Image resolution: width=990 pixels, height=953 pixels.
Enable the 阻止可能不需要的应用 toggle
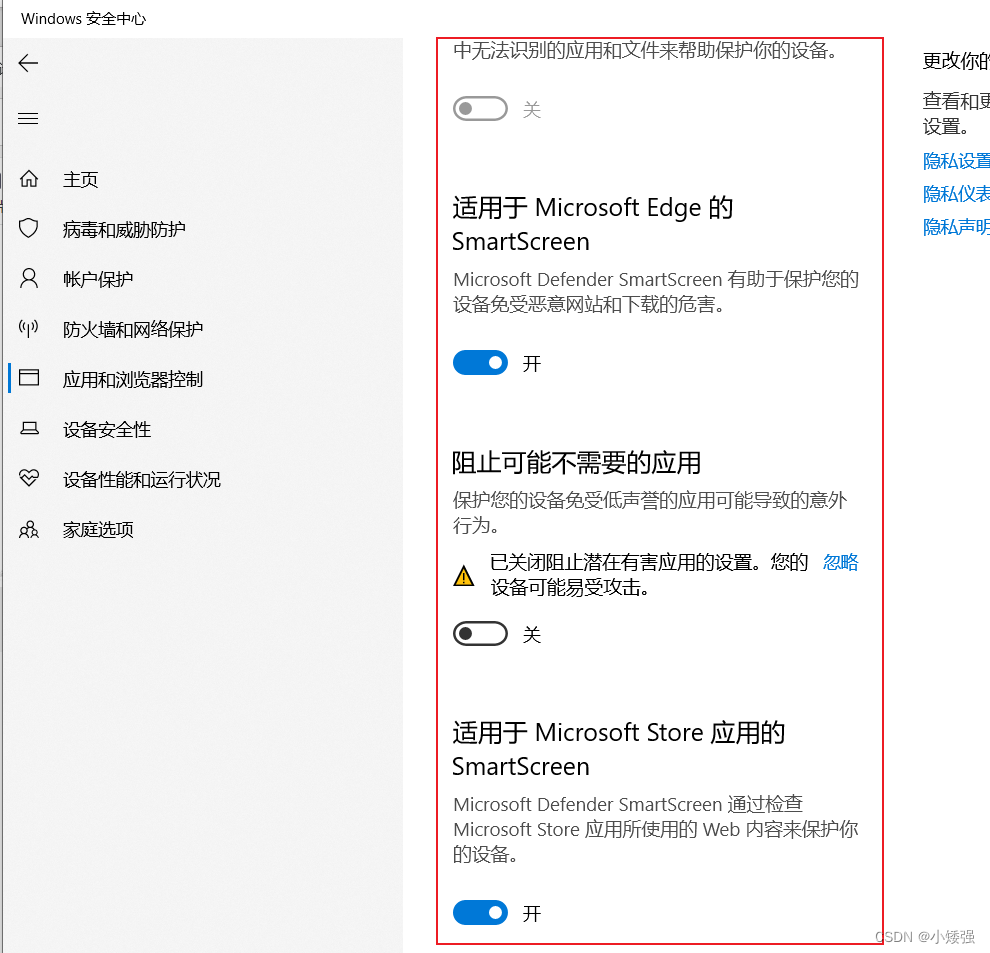480,633
